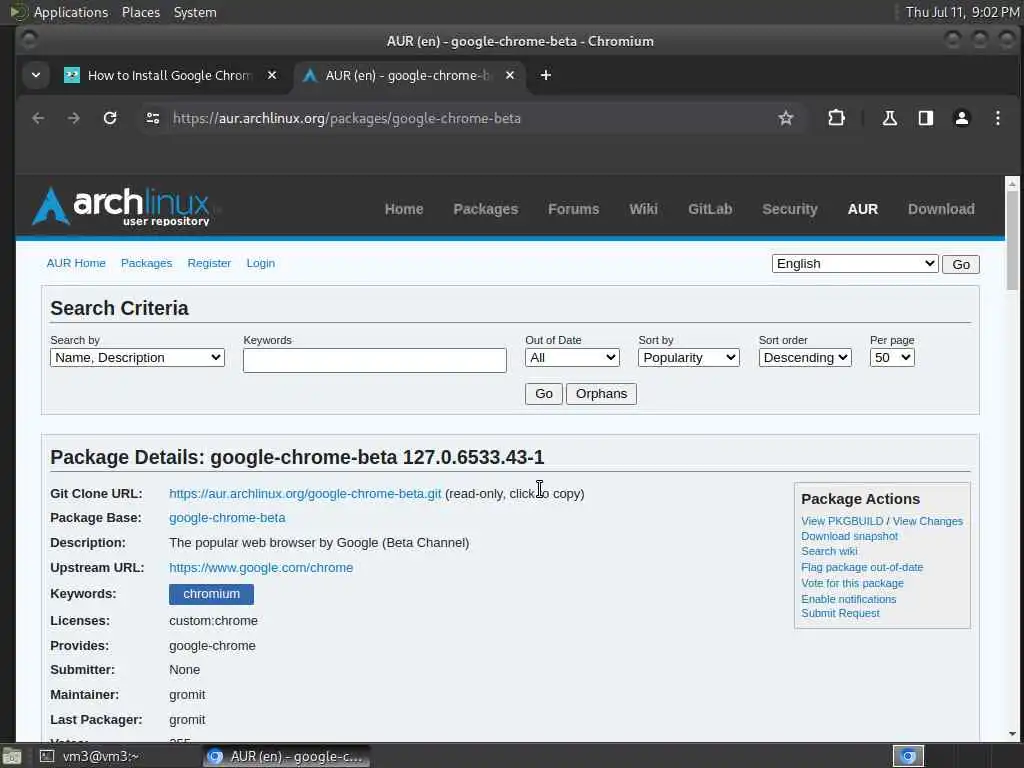This screenshot has width=1024, height=768.
Task: Click the clock showing Thu Jul 11
Action: click(961, 12)
